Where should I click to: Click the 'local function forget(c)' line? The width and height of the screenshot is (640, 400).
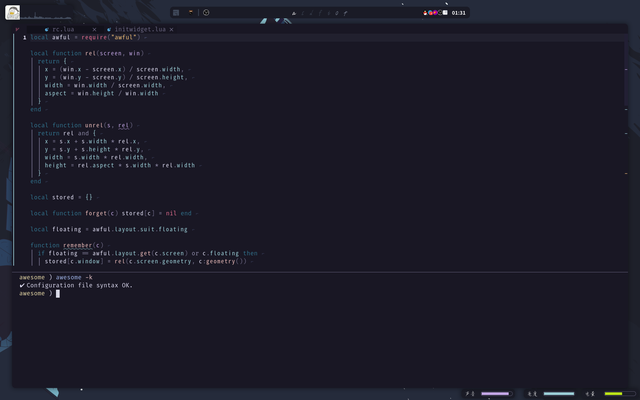click(111, 213)
